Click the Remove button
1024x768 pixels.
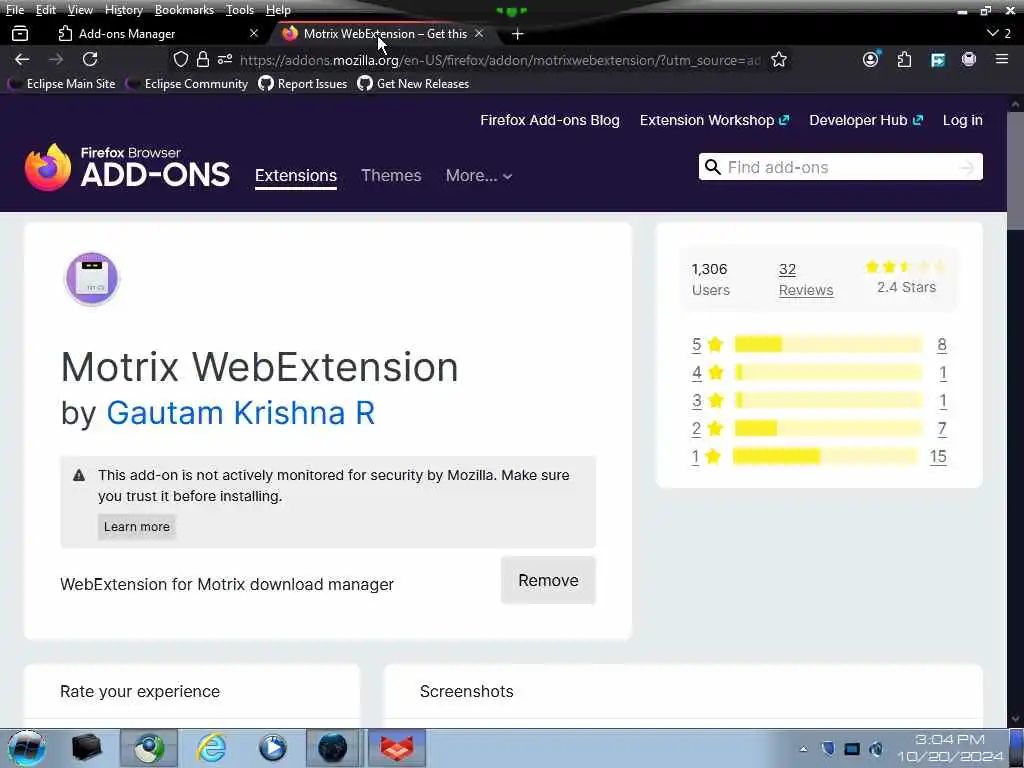[x=548, y=580]
